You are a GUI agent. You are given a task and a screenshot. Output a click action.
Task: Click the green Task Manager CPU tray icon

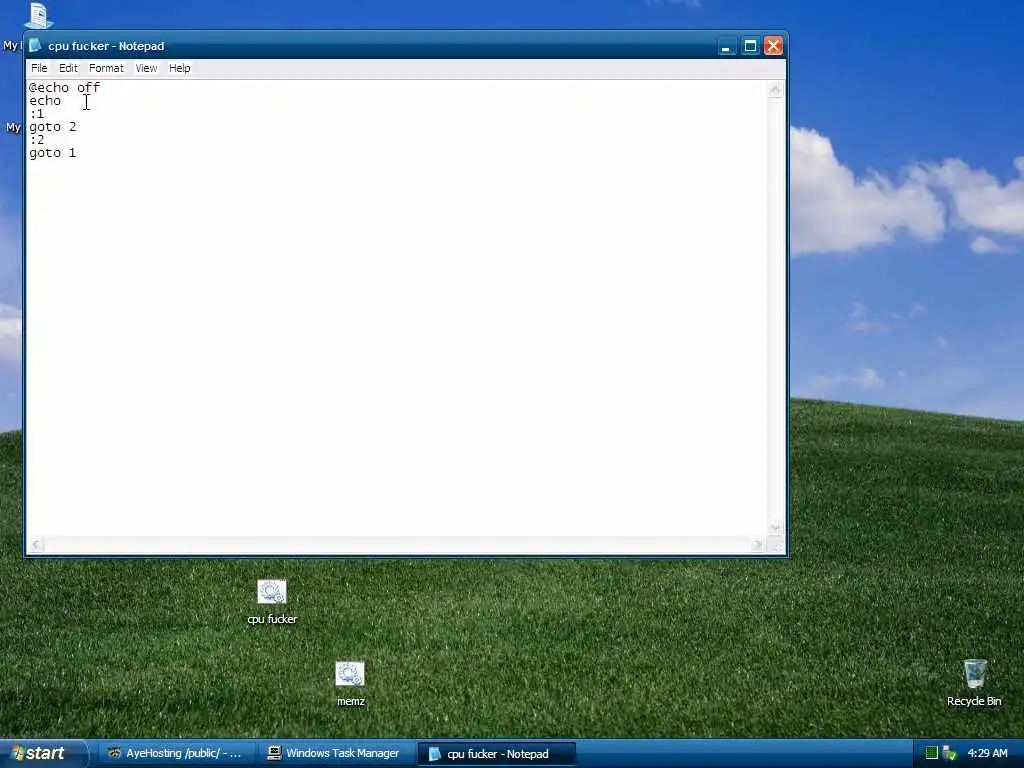(x=932, y=753)
